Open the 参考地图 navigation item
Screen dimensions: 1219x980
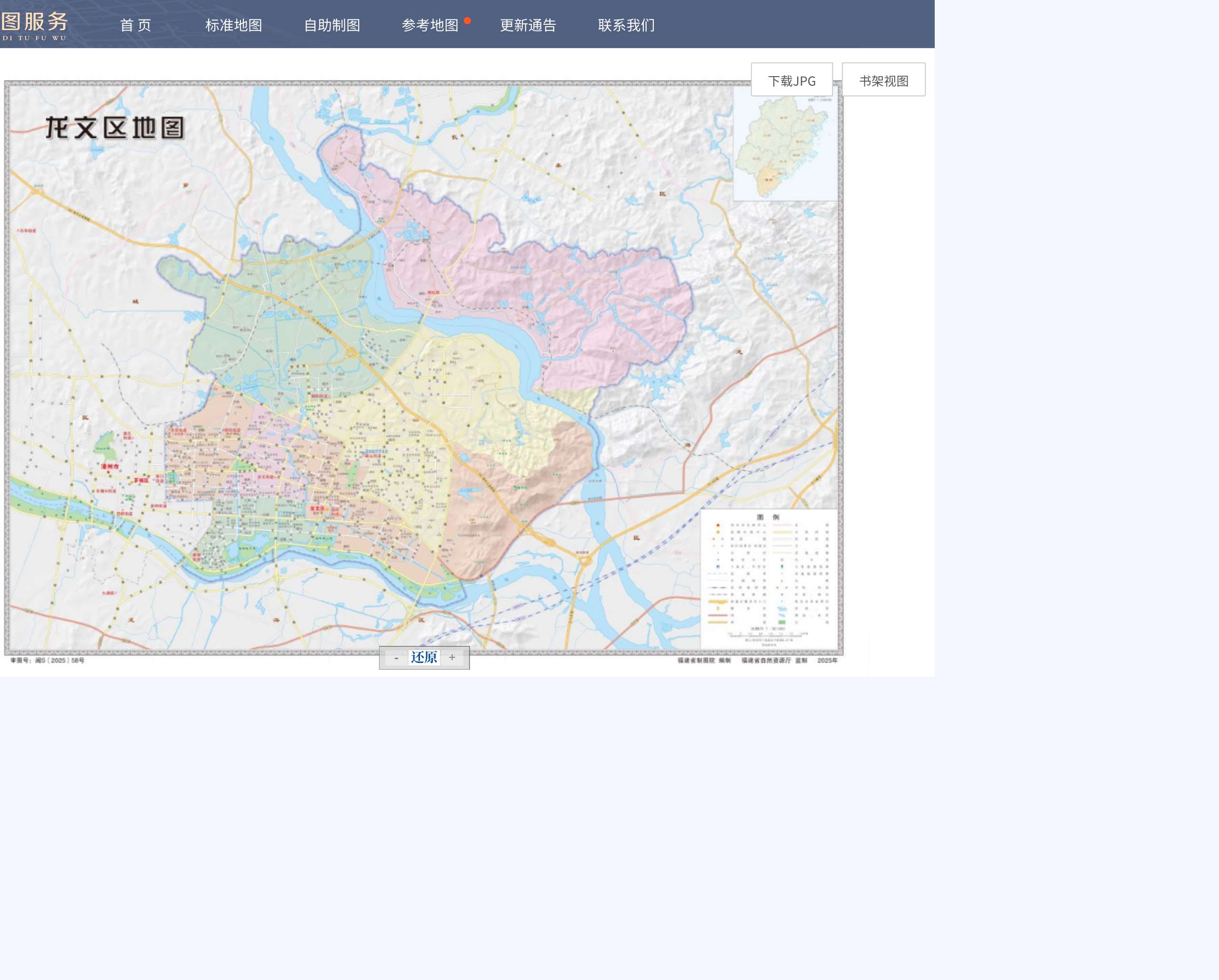(x=430, y=25)
